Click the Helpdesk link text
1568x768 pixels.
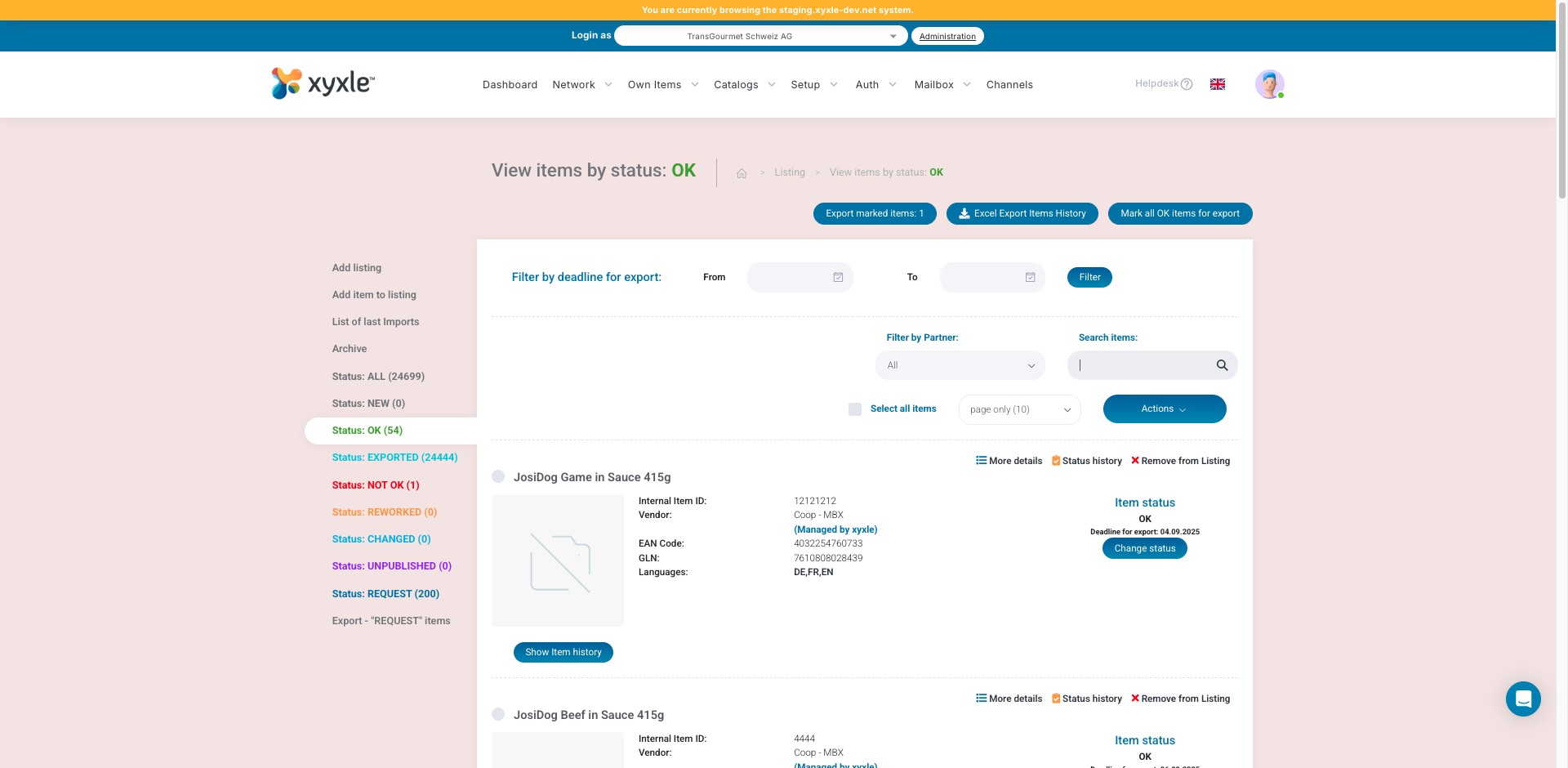pyautogui.click(x=1157, y=83)
